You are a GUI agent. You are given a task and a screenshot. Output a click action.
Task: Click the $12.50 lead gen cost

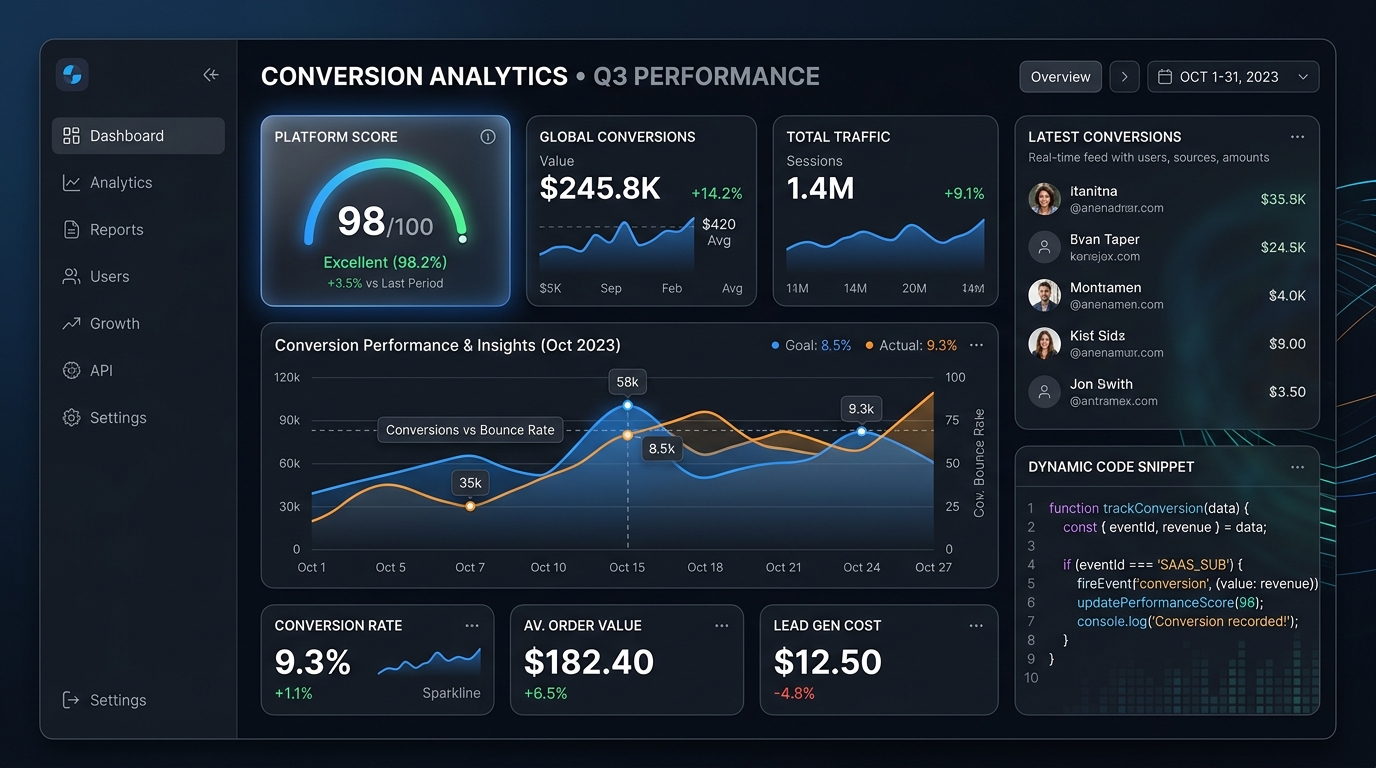828,662
